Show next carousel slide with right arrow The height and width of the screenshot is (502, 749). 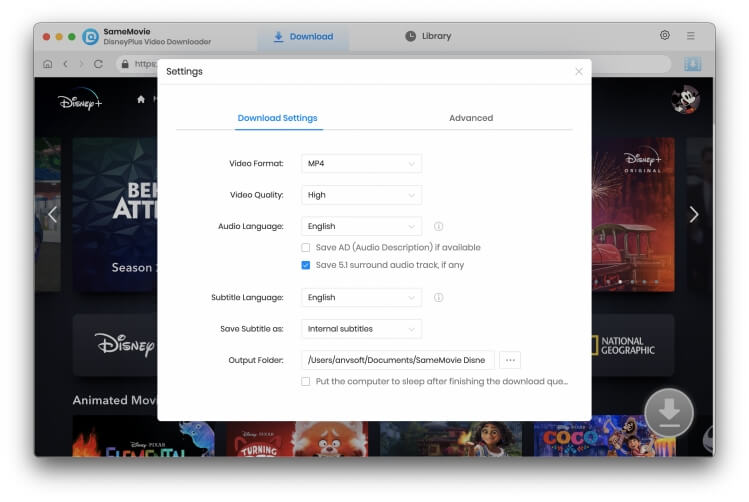pos(693,214)
